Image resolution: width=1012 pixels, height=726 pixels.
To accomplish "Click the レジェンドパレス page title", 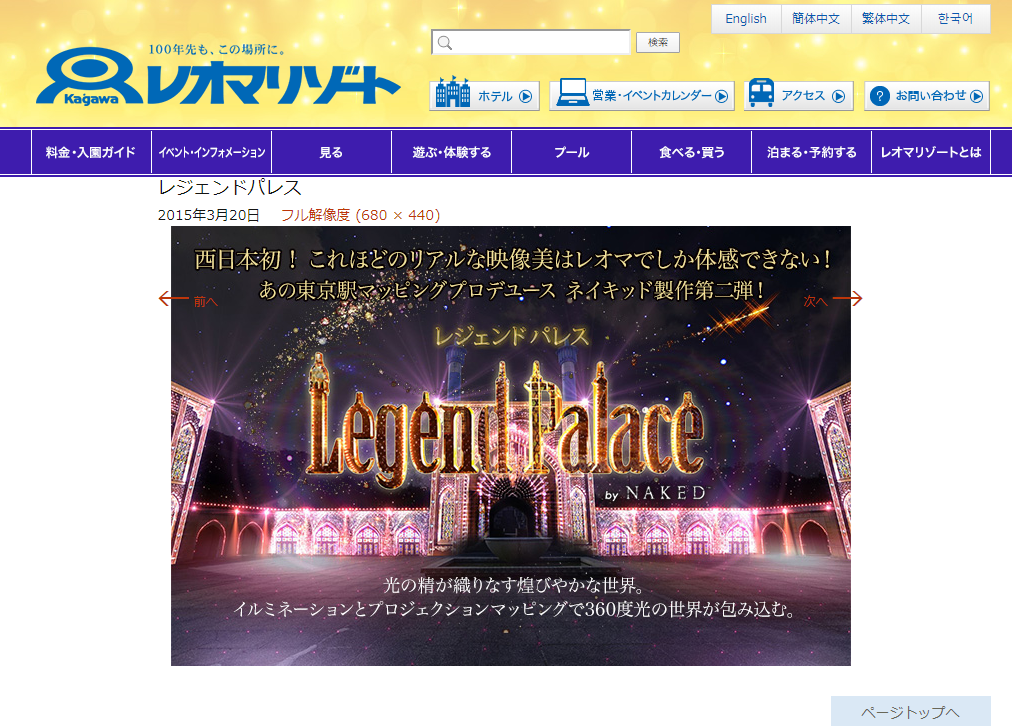I will [x=230, y=188].
